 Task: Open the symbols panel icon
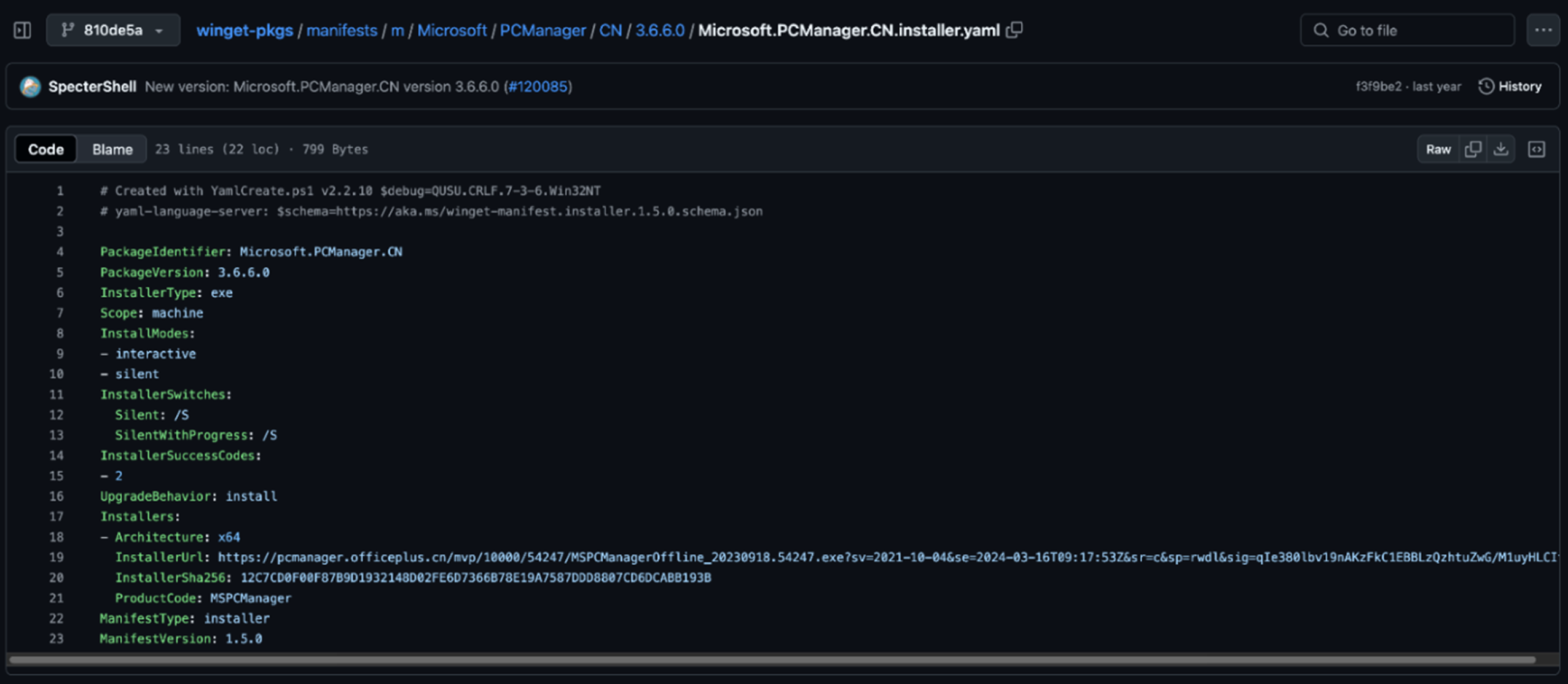coord(1536,149)
